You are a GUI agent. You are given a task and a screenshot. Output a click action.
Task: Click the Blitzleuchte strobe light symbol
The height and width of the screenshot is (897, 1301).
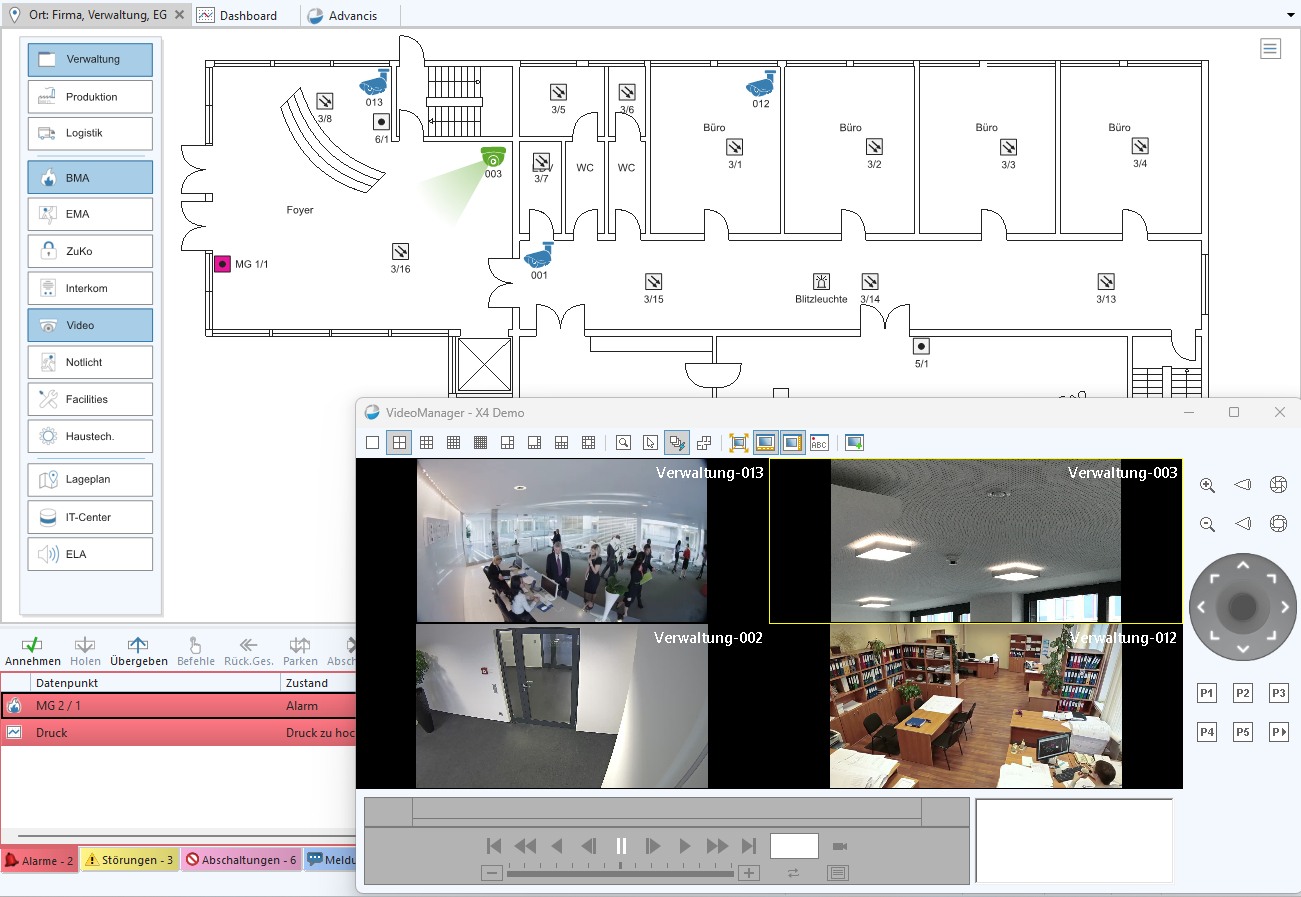click(x=821, y=282)
